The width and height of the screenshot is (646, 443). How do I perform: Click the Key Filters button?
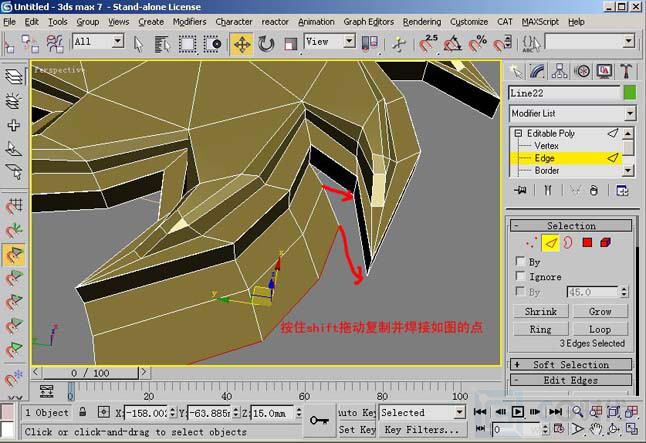(x=422, y=429)
